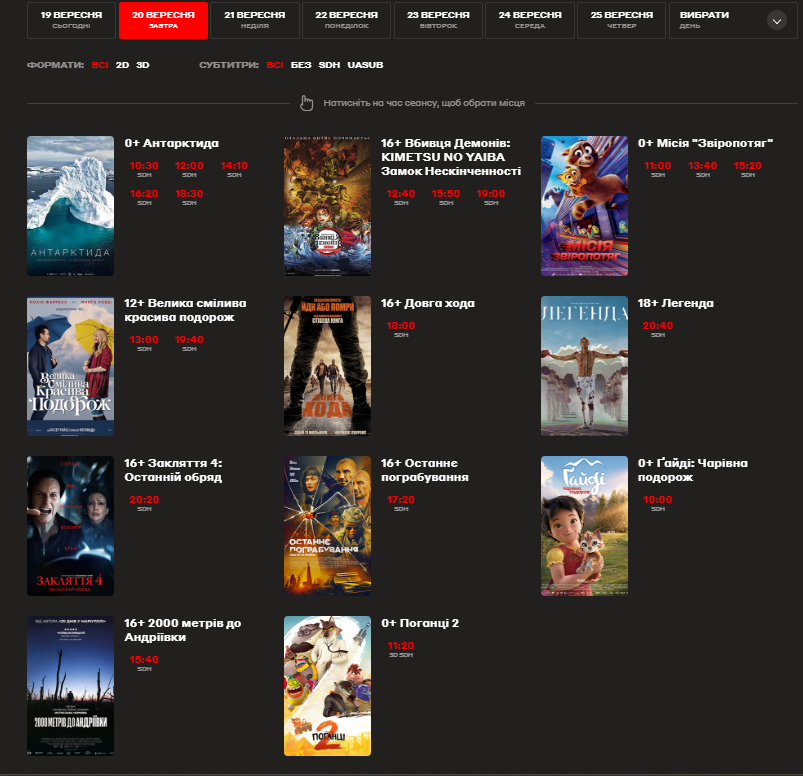Expand the date picker chevron
Screen dimensions: 803x776
pos(776,20)
